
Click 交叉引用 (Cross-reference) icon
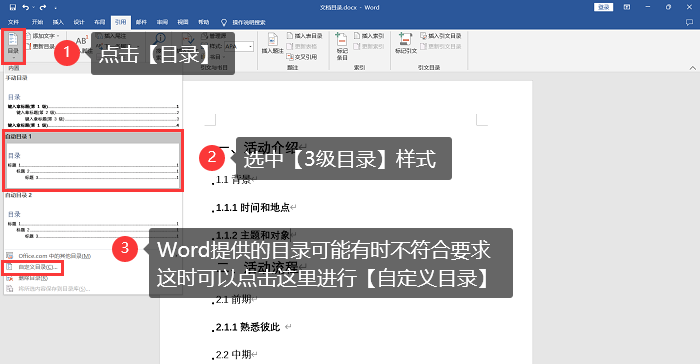coord(290,57)
